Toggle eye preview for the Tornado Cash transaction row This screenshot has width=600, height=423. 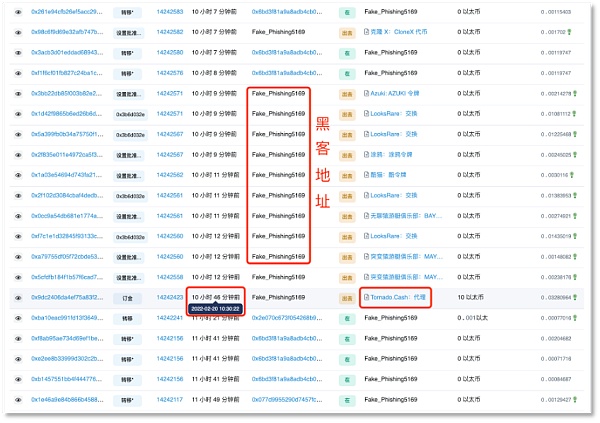click(18, 297)
